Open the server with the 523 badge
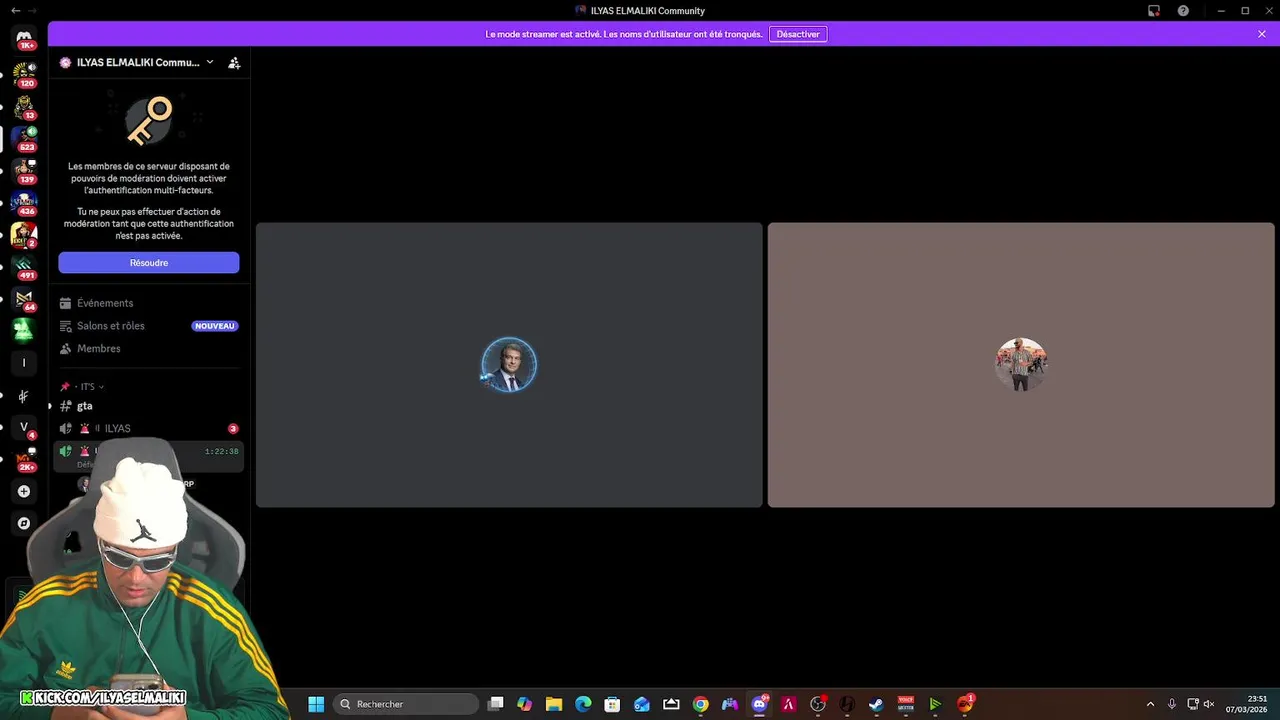Viewport: 1280px width, 720px height. click(24, 137)
